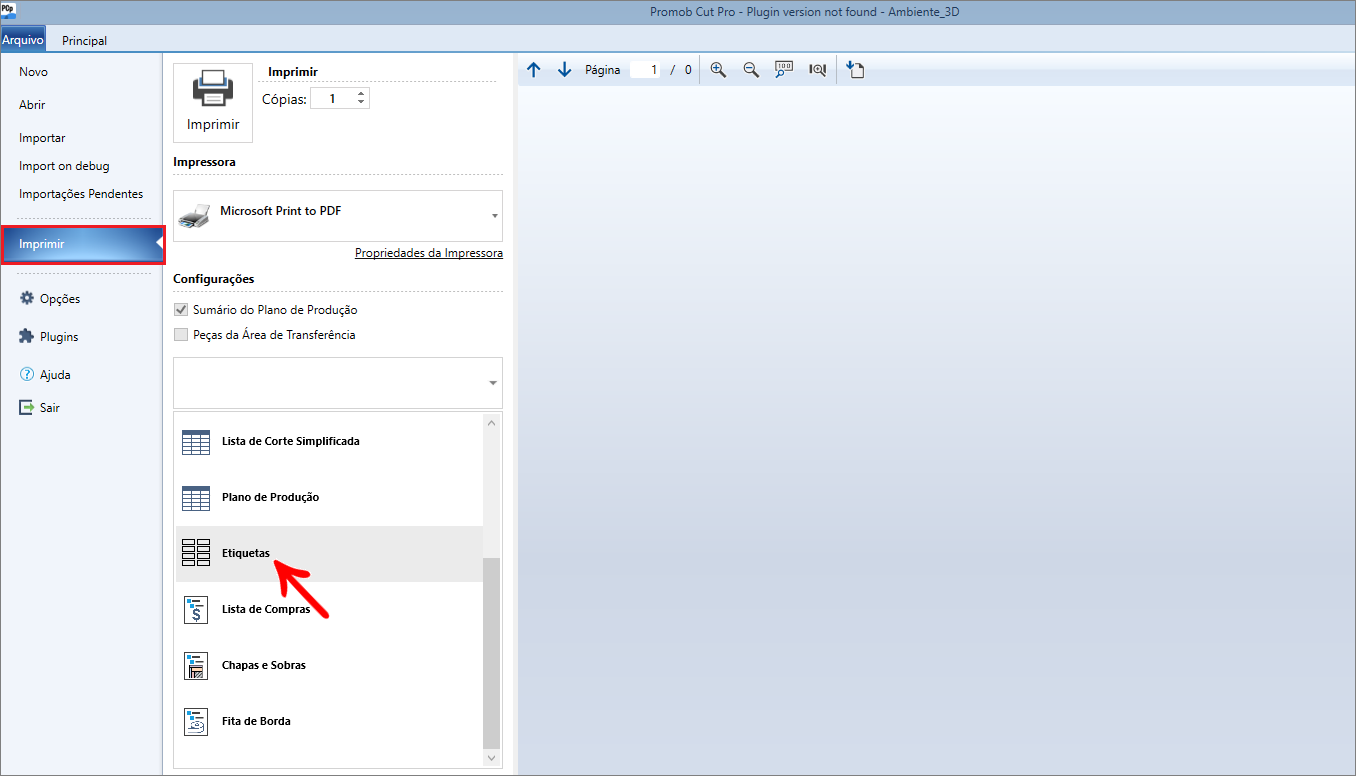The image size is (1356, 776).
Task: Click the large printer Imprimir button
Action: tap(213, 103)
